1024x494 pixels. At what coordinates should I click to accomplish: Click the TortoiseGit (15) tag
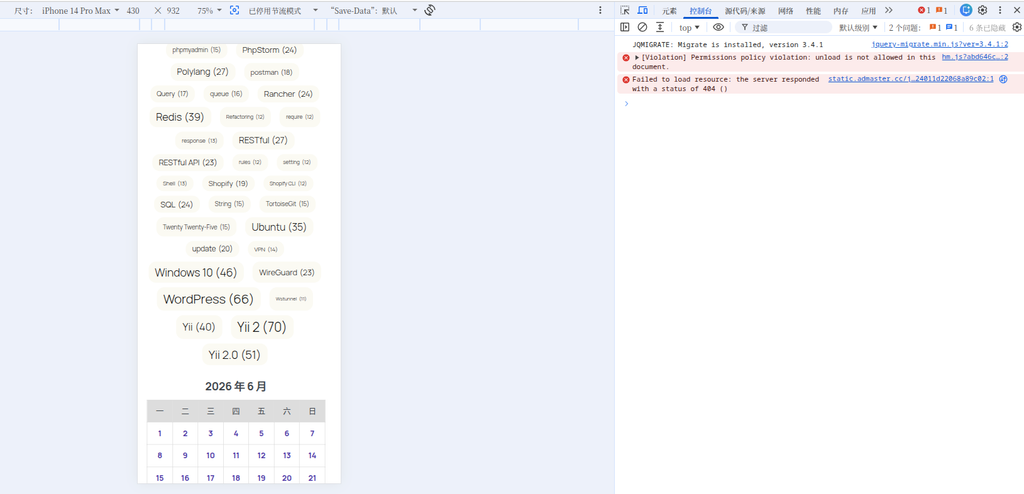point(287,204)
